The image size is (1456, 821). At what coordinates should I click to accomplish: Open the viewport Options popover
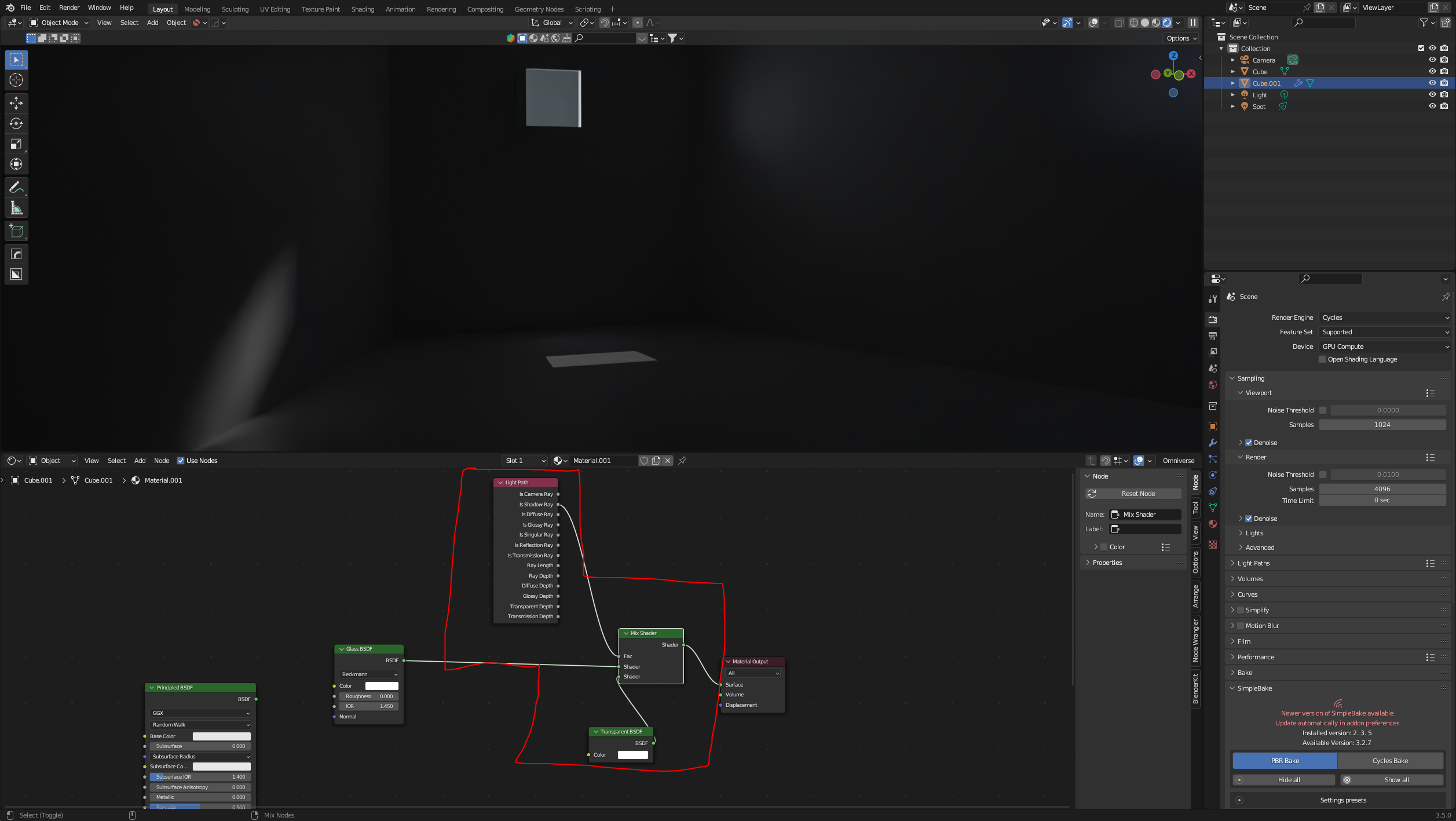click(1181, 38)
